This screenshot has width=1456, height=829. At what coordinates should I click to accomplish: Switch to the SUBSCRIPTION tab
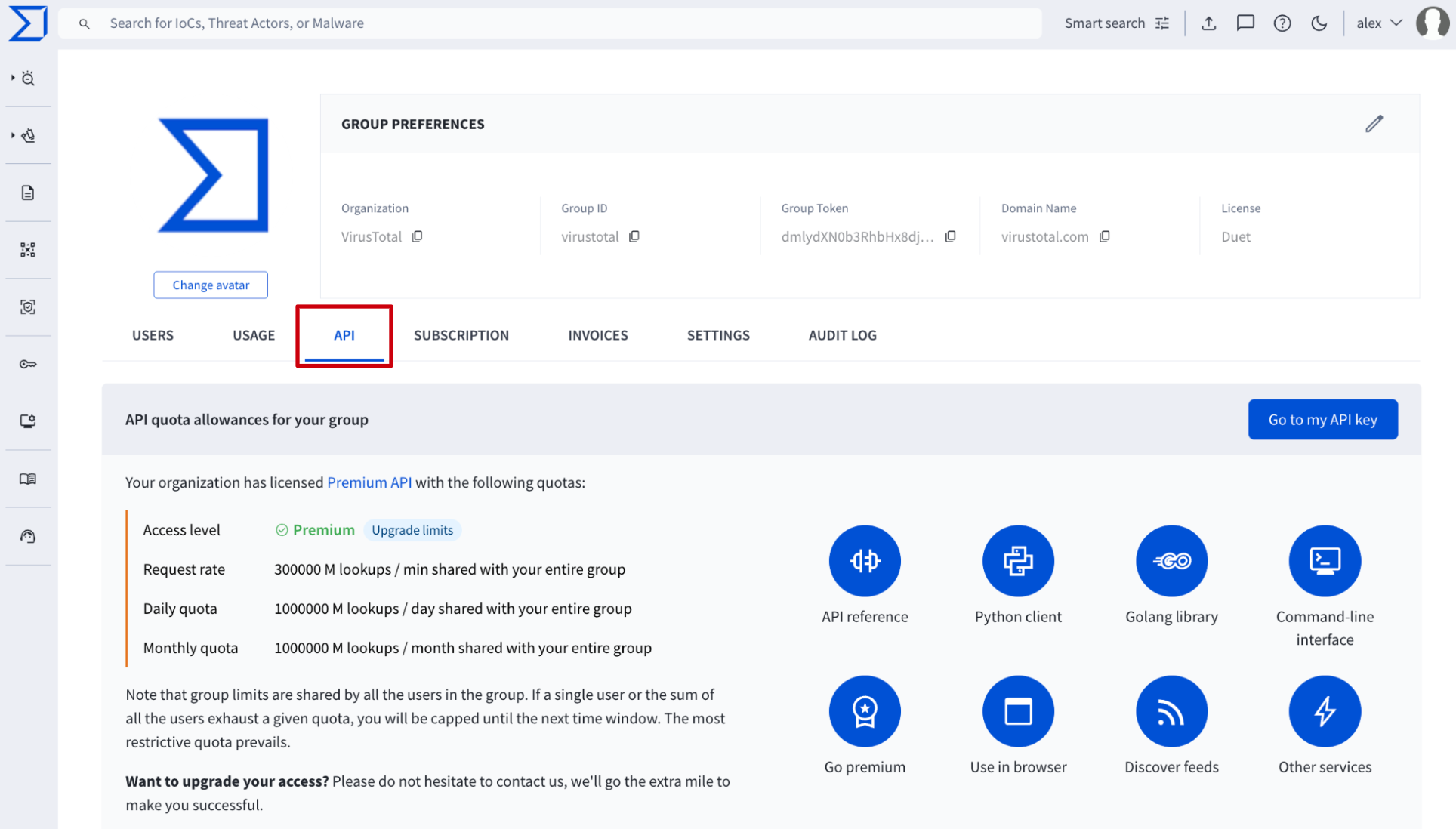[x=461, y=335]
